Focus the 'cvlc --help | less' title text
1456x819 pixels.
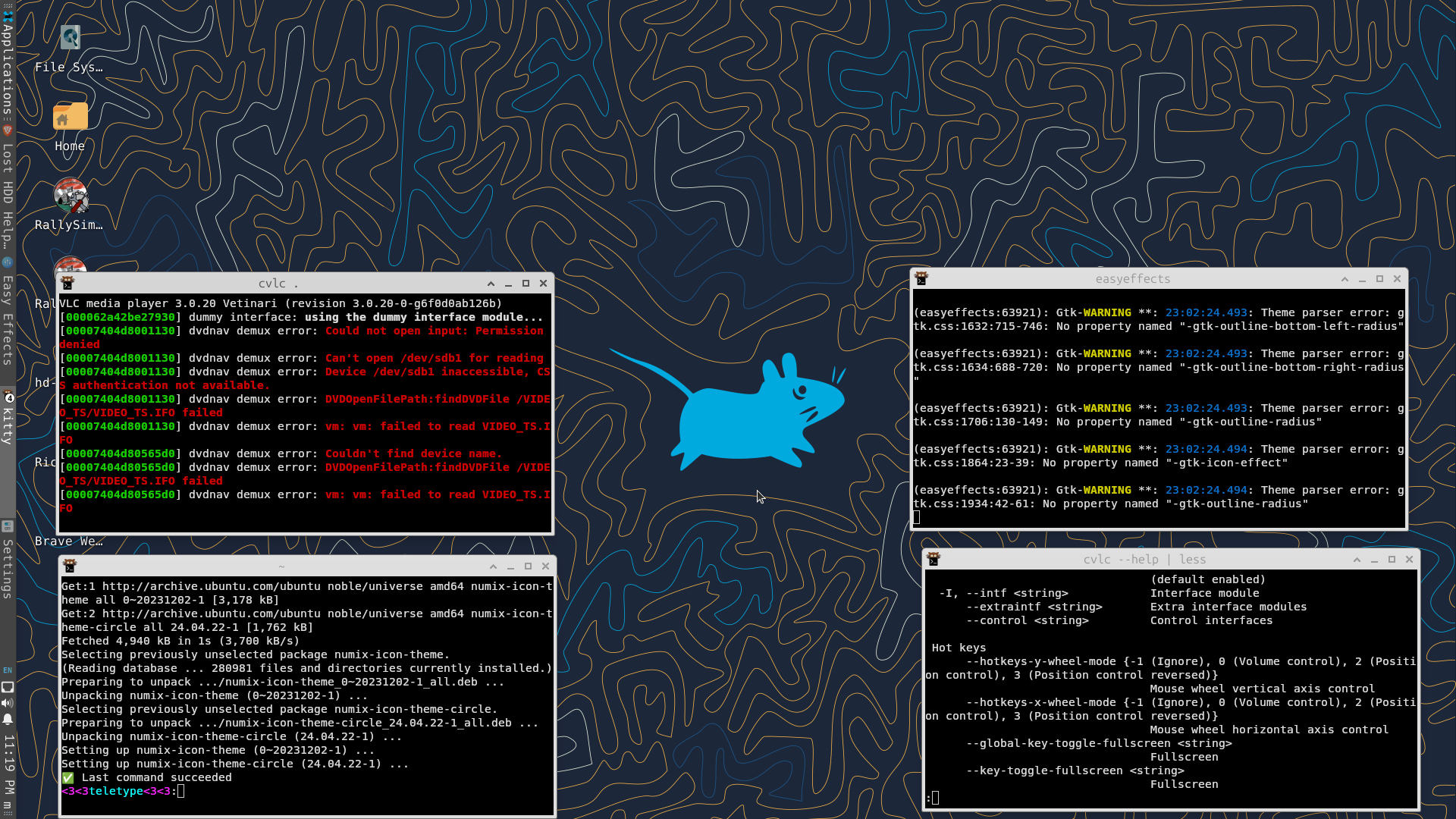pos(1144,560)
